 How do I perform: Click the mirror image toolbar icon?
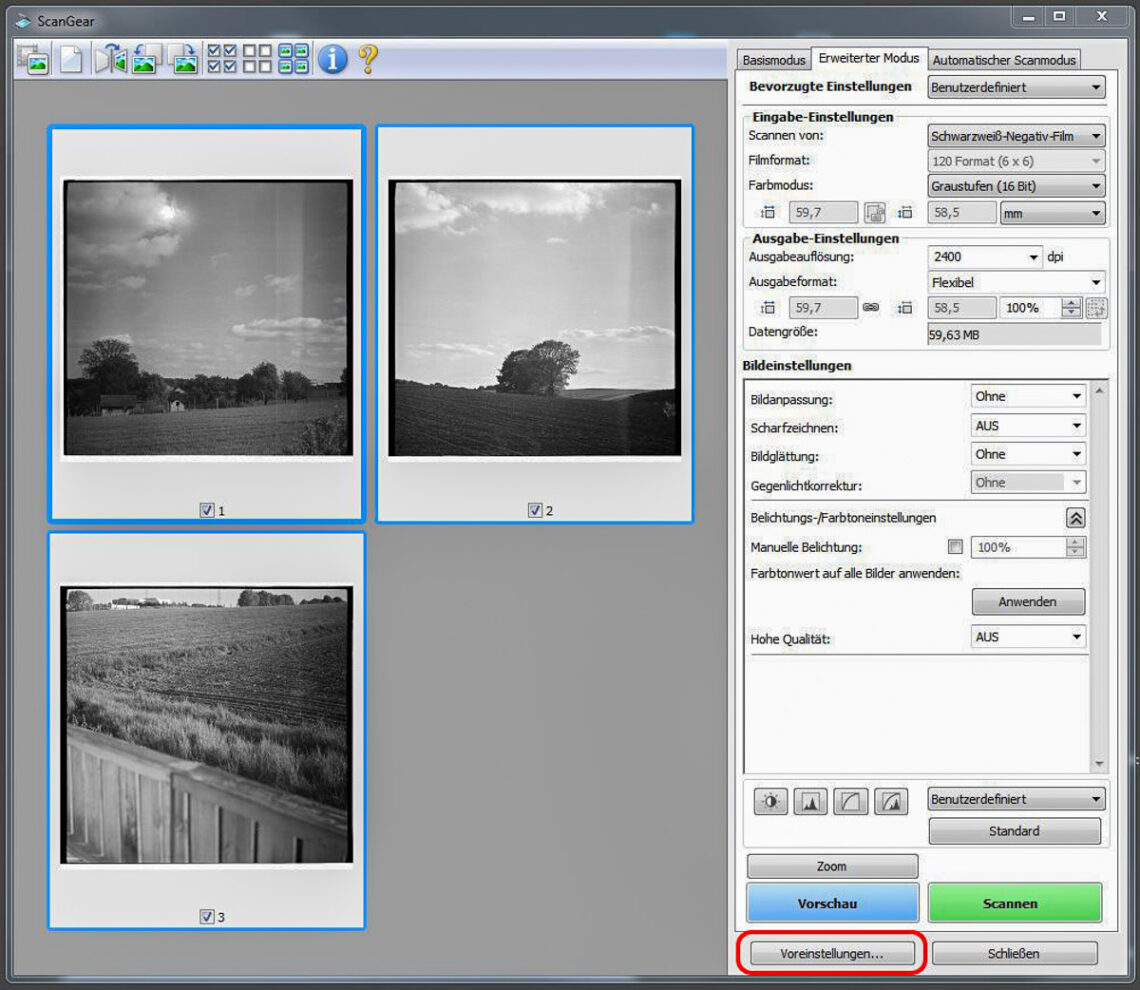[x=110, y=60]
